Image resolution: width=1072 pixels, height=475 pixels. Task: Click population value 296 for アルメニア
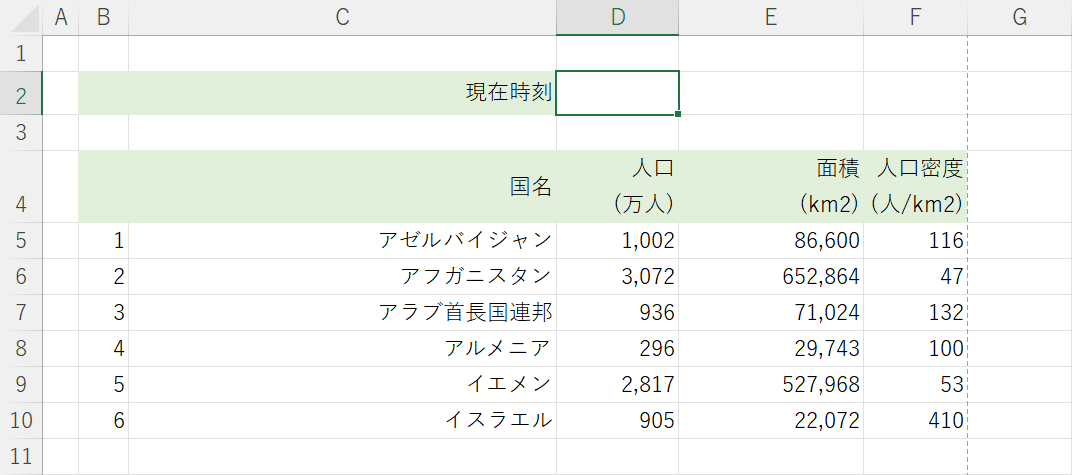[x=617, y=348]
